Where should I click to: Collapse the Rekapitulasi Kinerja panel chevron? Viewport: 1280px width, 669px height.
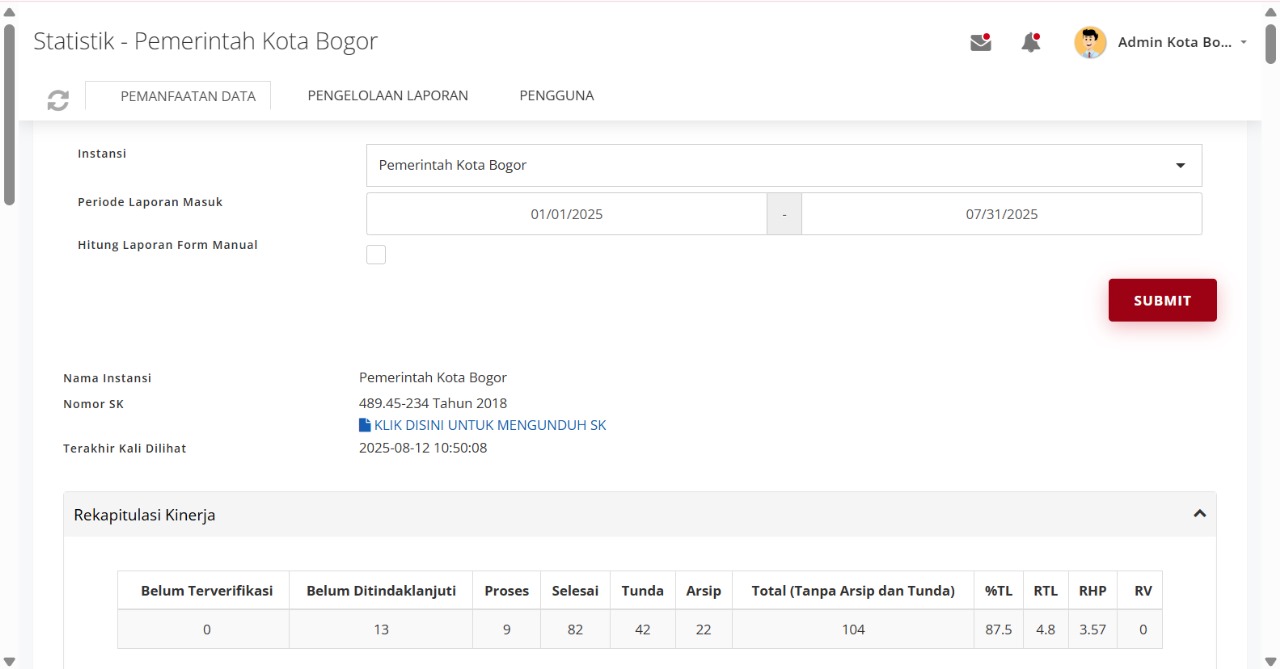[1200, 513]
